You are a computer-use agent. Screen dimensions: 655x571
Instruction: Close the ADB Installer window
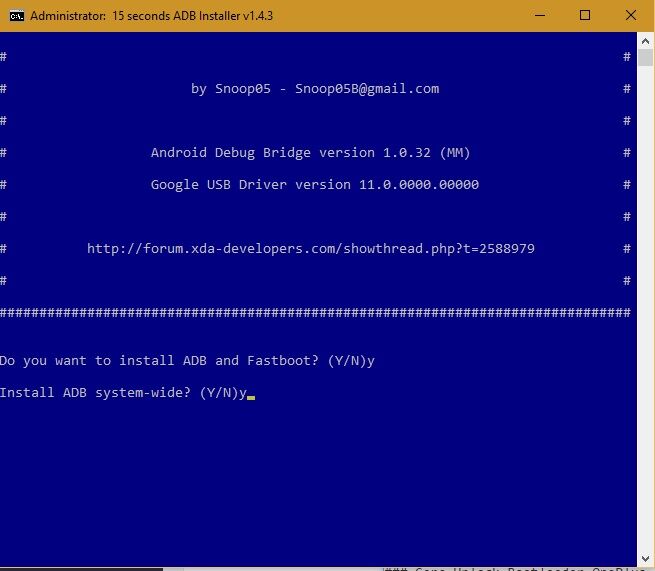click(631, 15)
